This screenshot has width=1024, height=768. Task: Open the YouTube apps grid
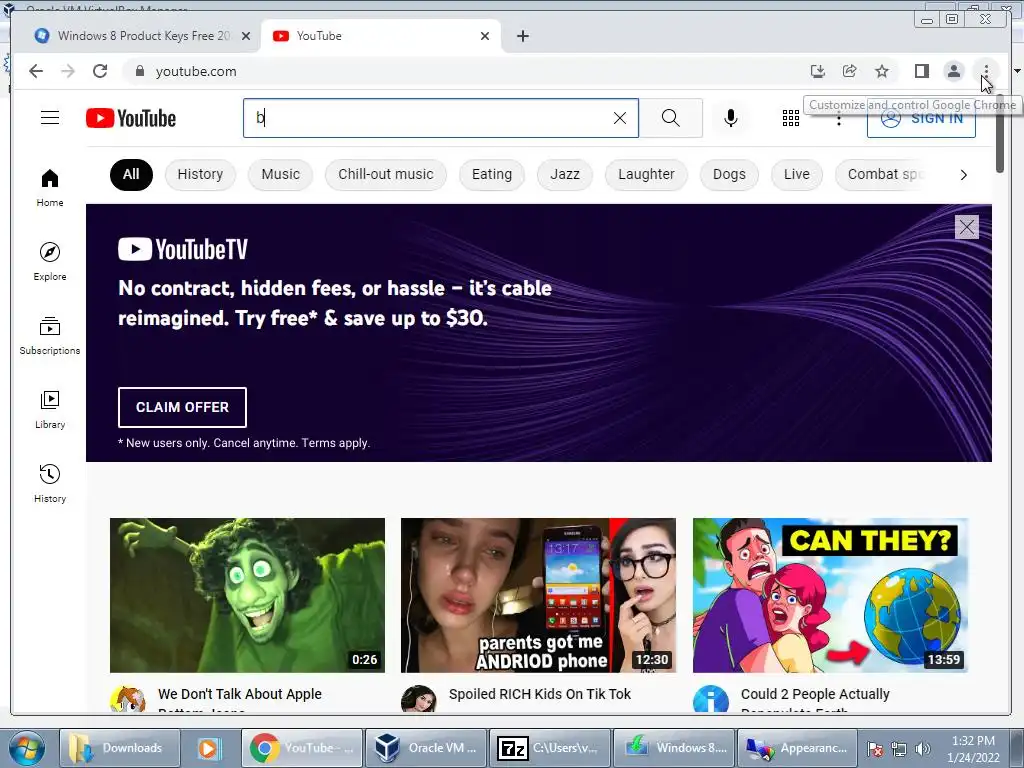[x=791, y=118]
